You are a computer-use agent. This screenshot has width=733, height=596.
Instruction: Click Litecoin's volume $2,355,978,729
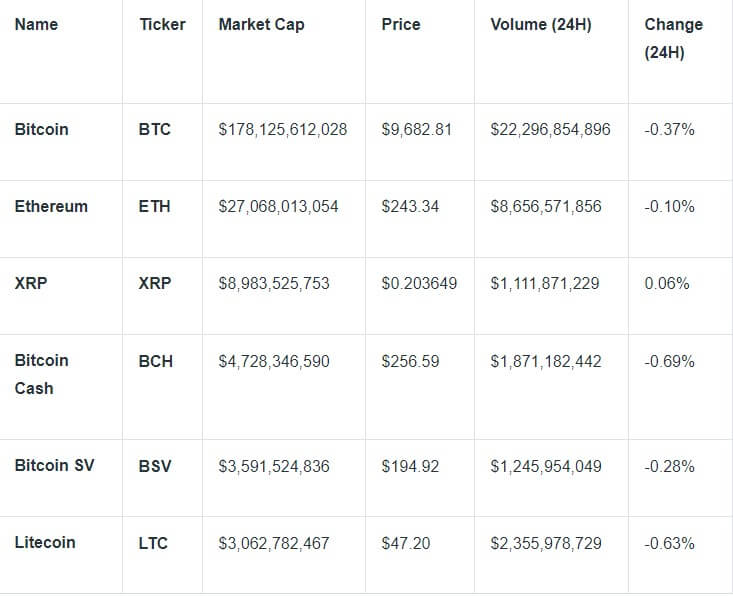coord(546,543)
